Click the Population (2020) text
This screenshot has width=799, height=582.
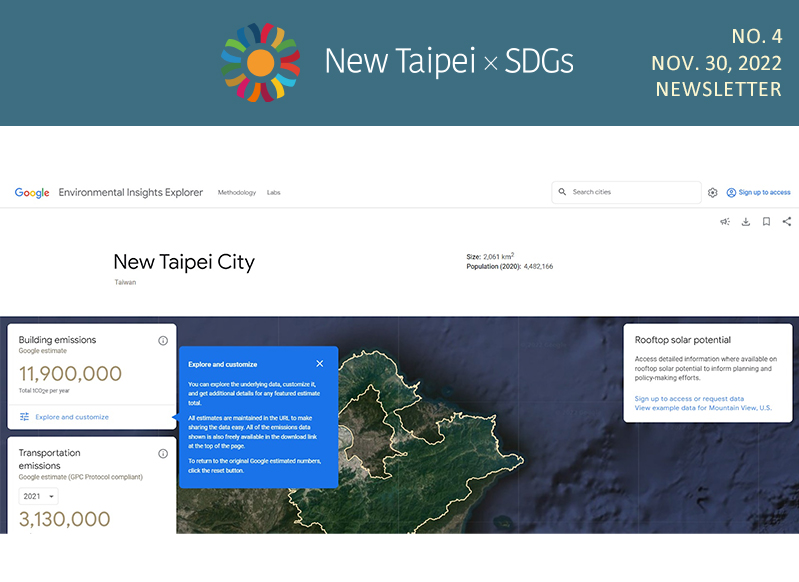pyautogui.click(x=510, y=267)
